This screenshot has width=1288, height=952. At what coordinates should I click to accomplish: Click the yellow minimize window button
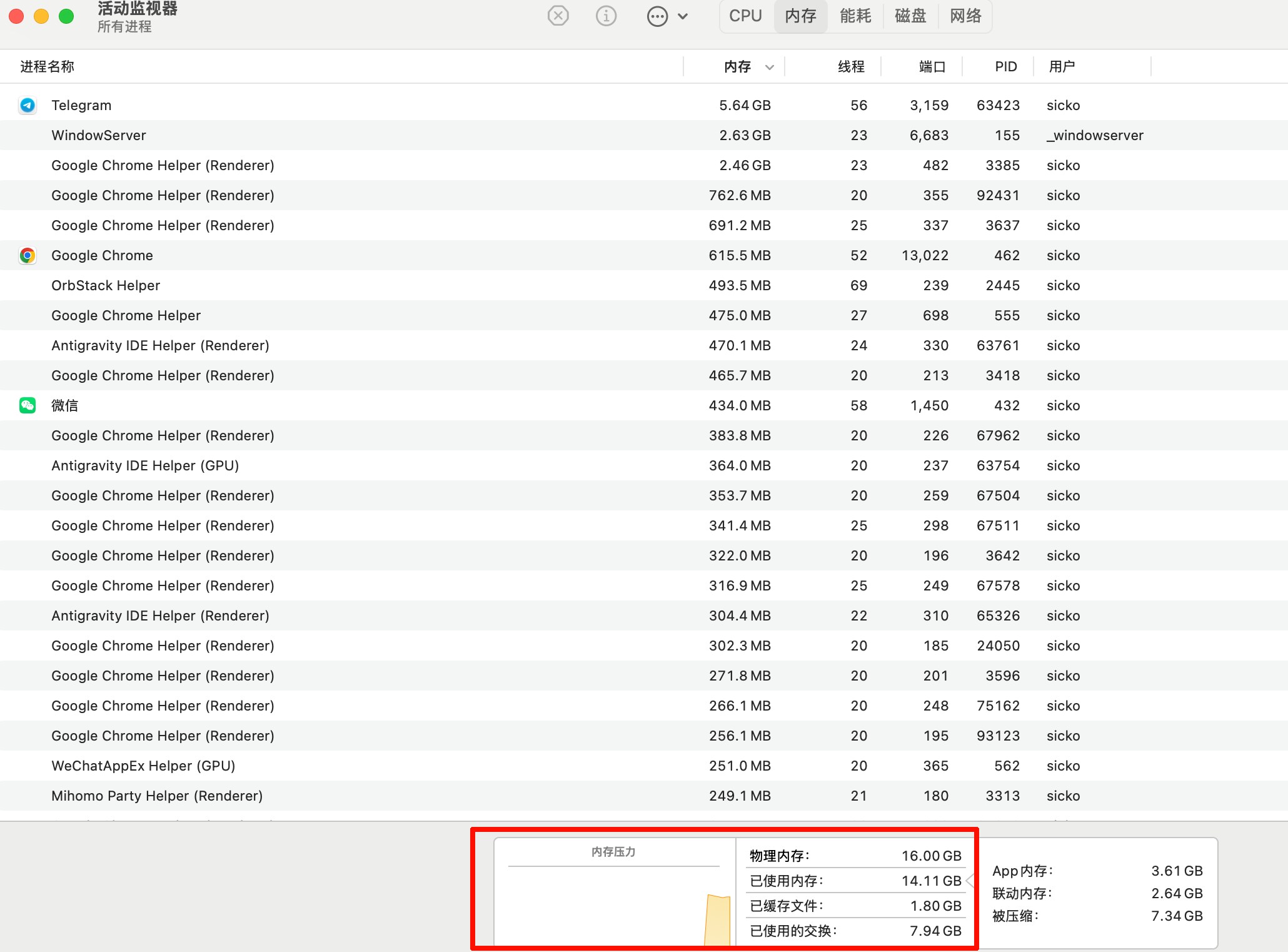(x=41, y=16)
